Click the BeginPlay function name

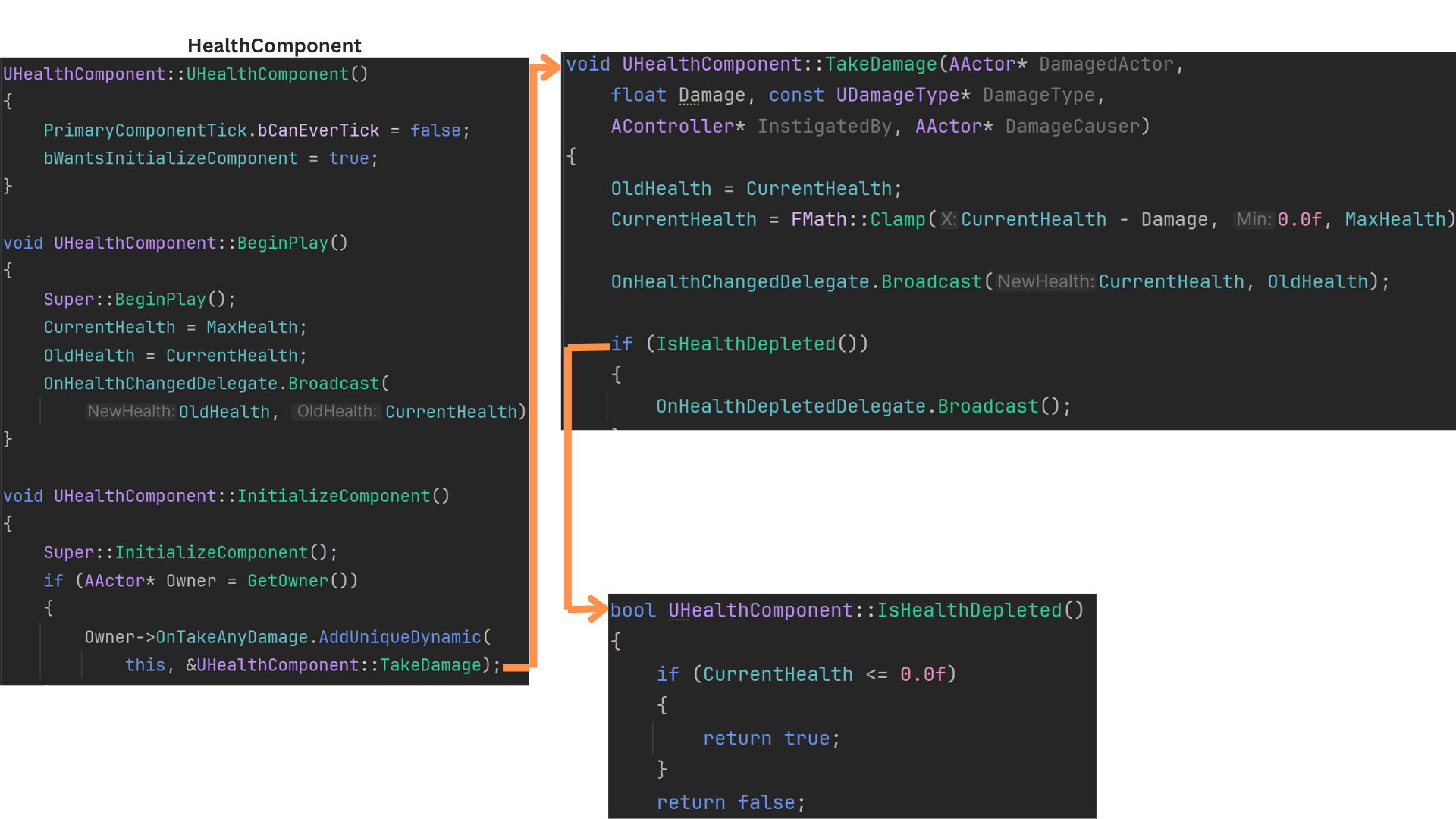point(282,243)
